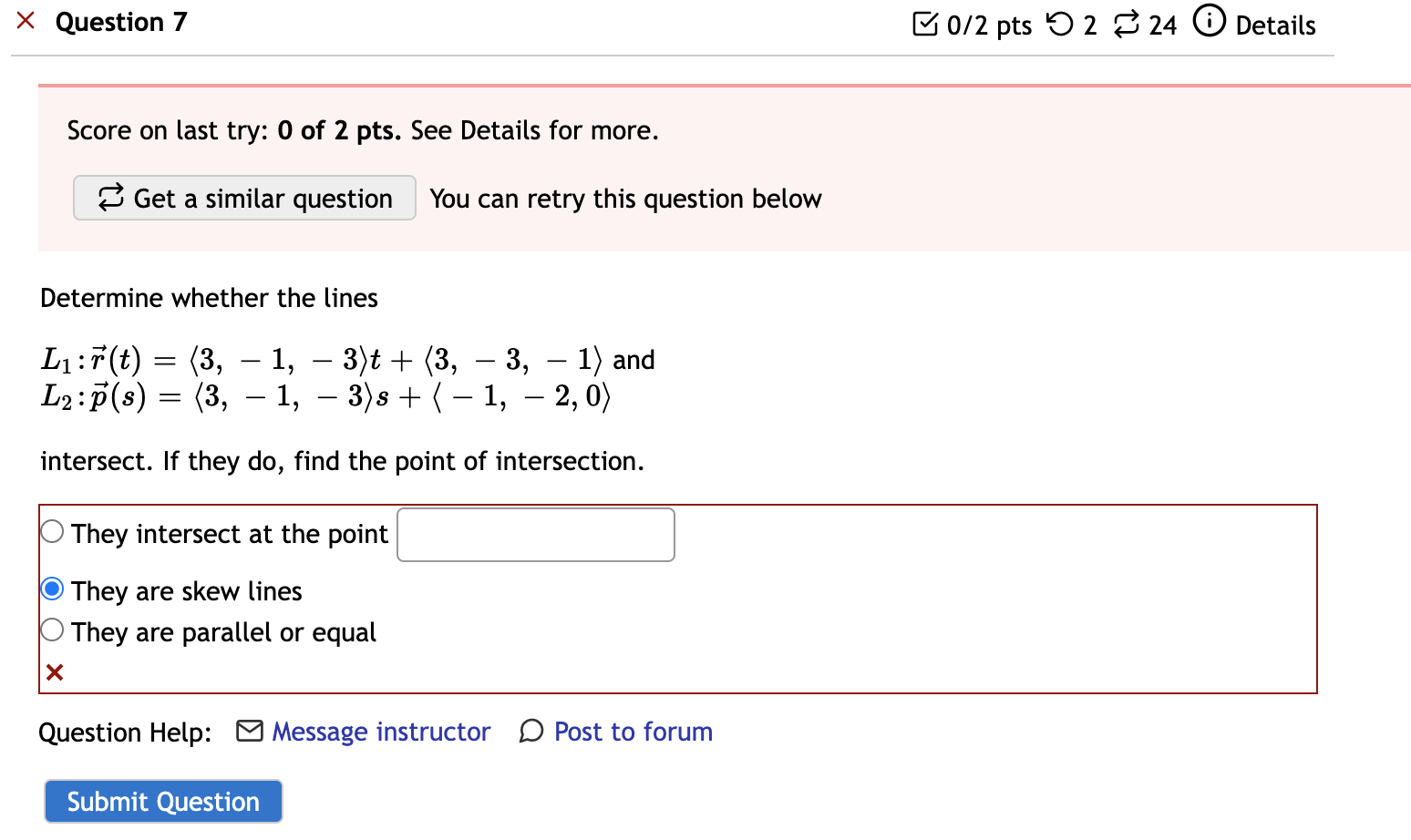
Task: Click the envelope icon beside Message instructor
Action: coord(248,731)
